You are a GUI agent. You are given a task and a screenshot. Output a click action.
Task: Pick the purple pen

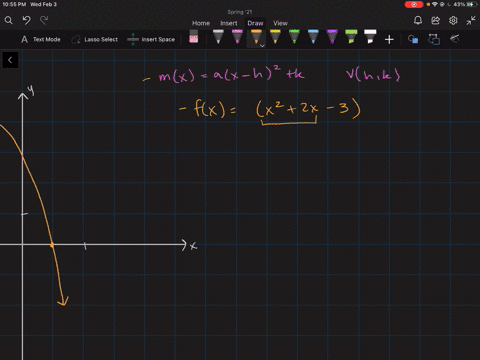coord(332,37)
